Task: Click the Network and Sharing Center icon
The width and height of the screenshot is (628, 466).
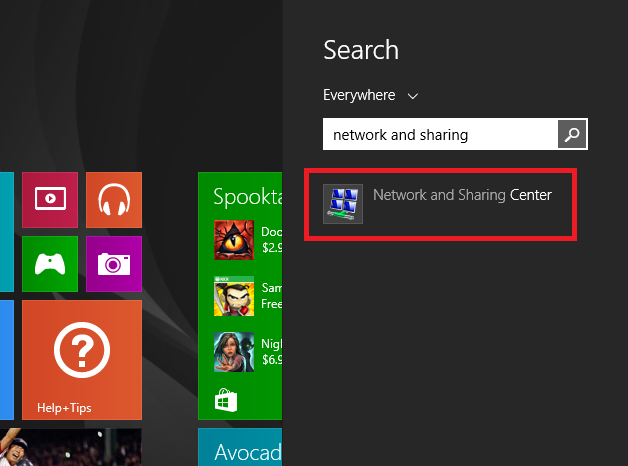Action: (x=343, y=204)
